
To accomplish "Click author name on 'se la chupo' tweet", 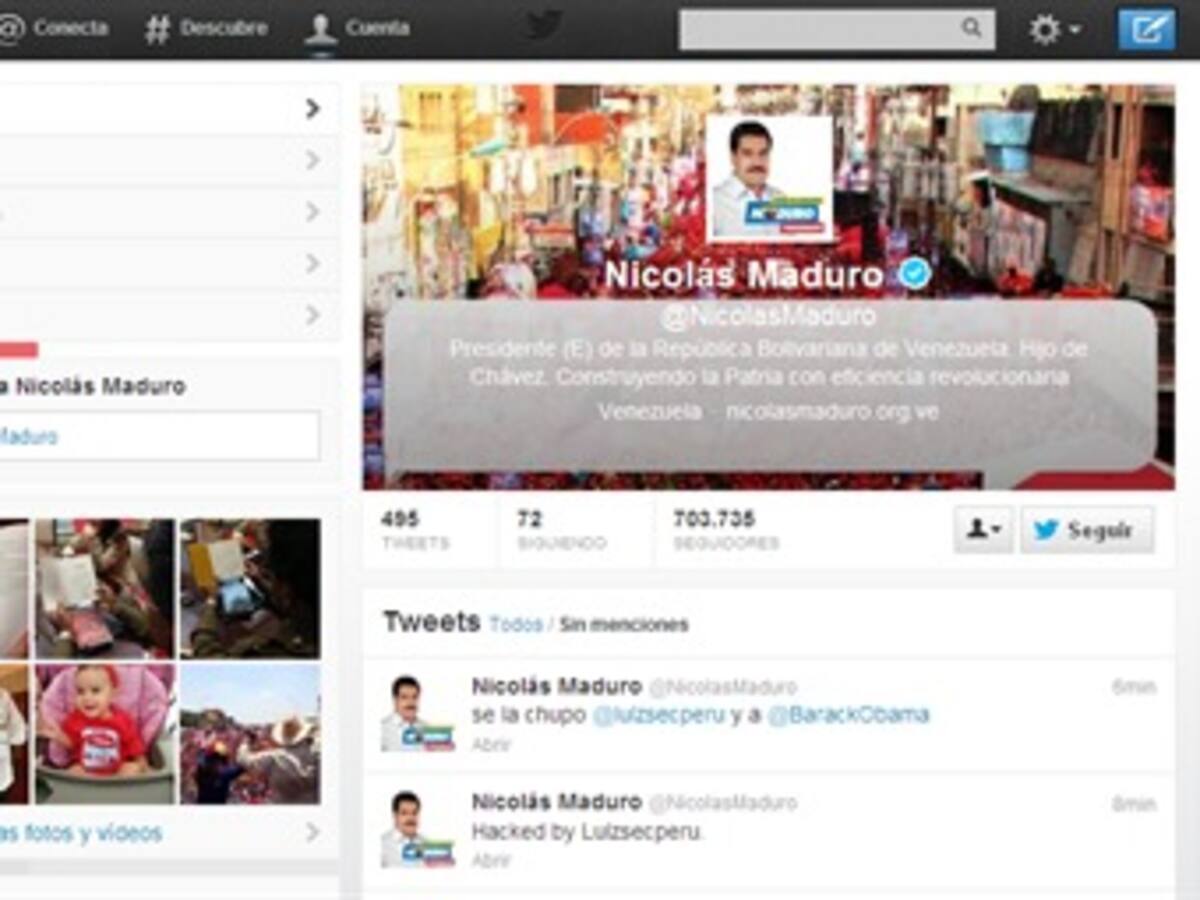I will coord(557,686).
